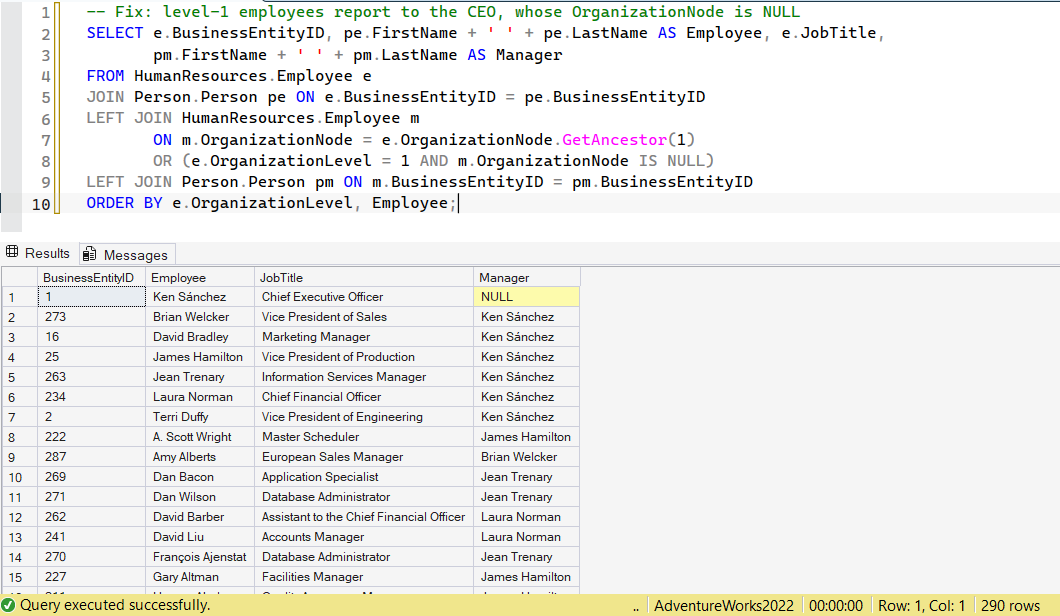Select 'Master Scheduler' job title cell

click(x=364, y=437)
